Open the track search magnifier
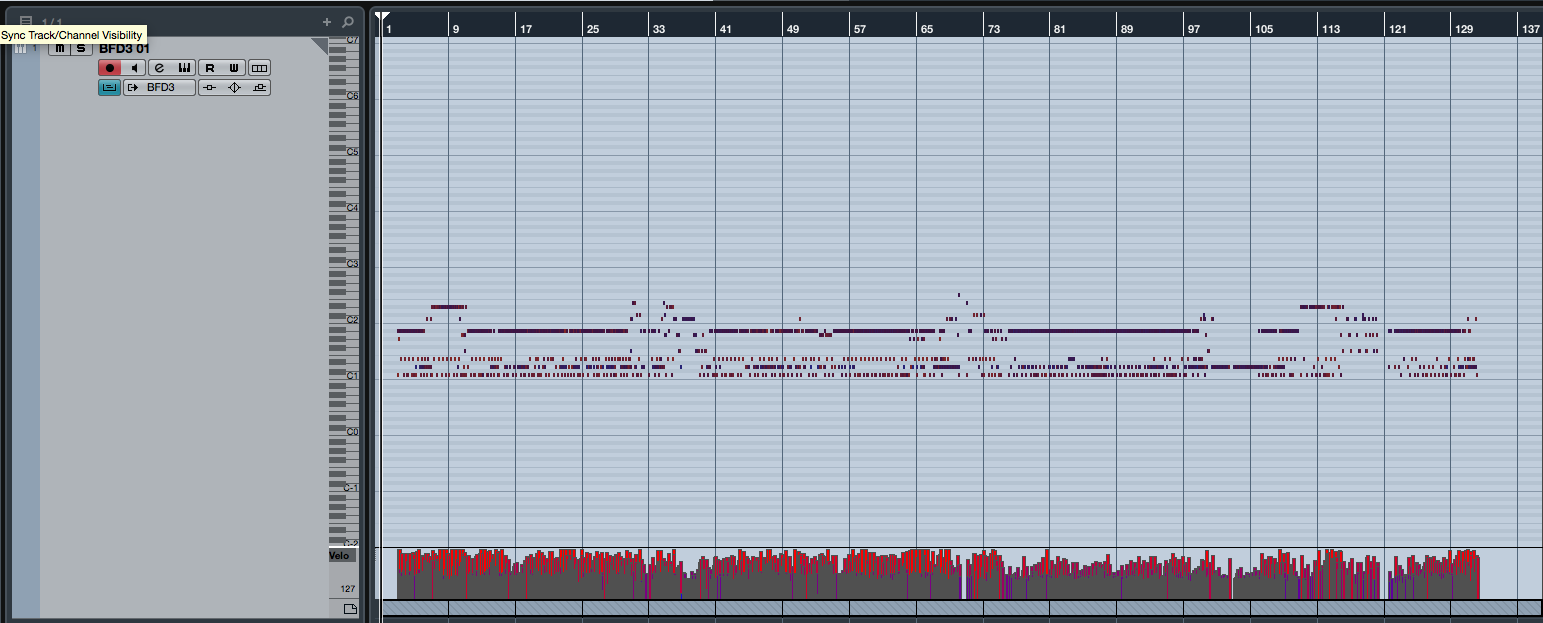 tap(347, 21)
